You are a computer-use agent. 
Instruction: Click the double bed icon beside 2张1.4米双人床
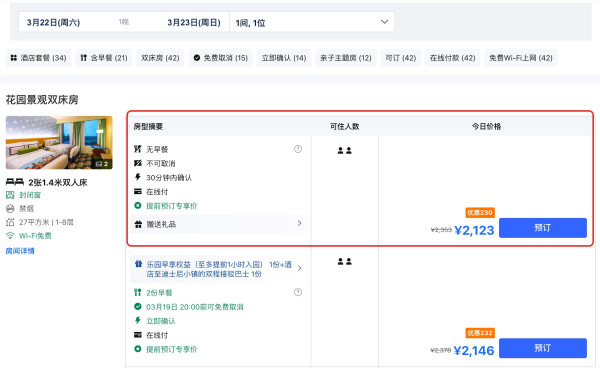[15, 182]
